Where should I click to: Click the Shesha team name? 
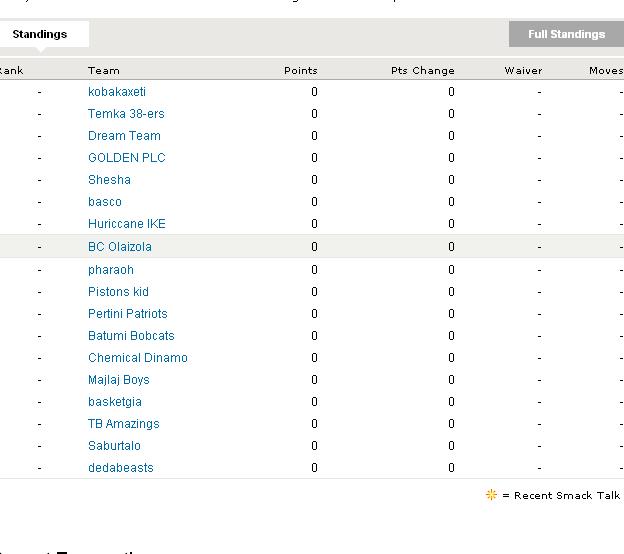point(109,180)
